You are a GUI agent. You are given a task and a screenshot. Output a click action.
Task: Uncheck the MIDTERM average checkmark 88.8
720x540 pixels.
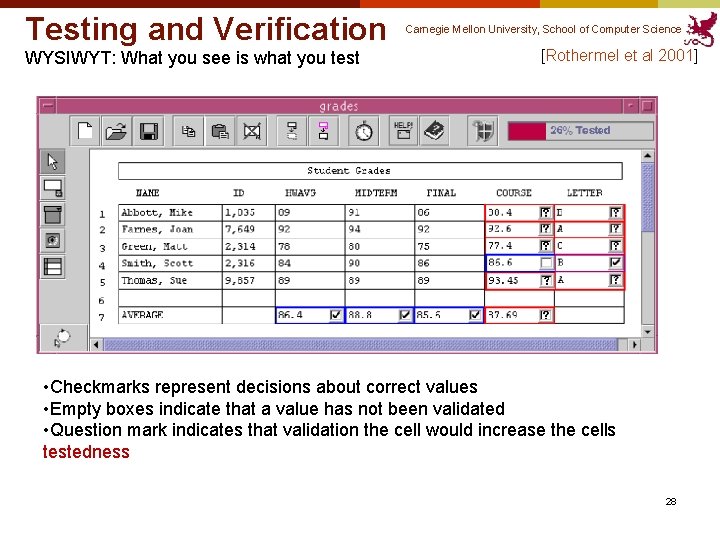pyautogui.click(x=405, y=315)
